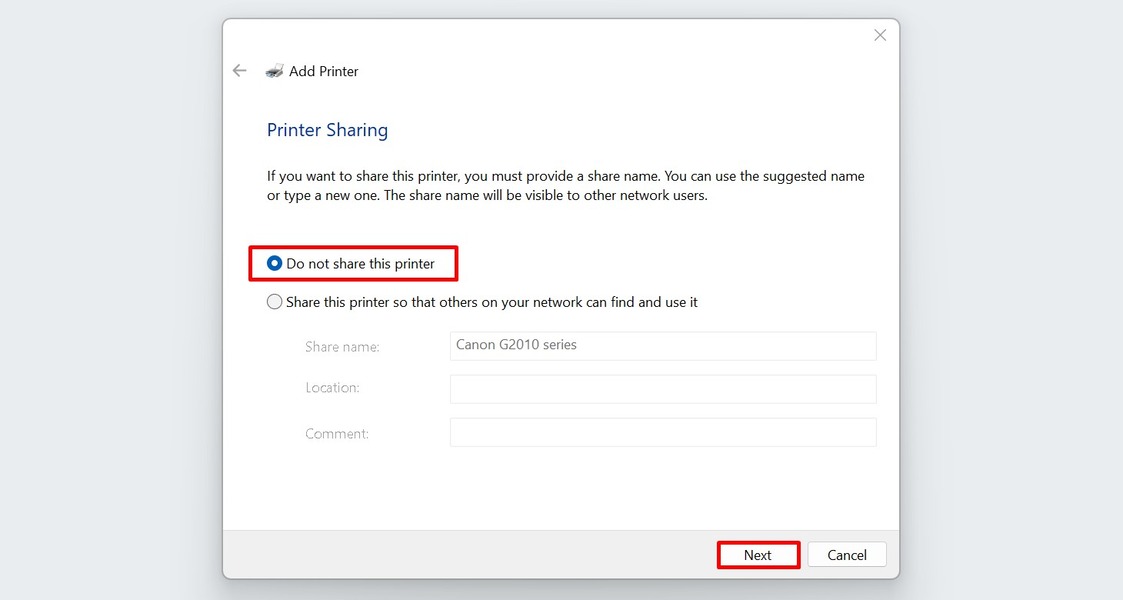This screenshot has height=600, width=1123.
Task: Click the "Printer Sharing" heading
Action: pyautogui.click(x=327, y=130)
